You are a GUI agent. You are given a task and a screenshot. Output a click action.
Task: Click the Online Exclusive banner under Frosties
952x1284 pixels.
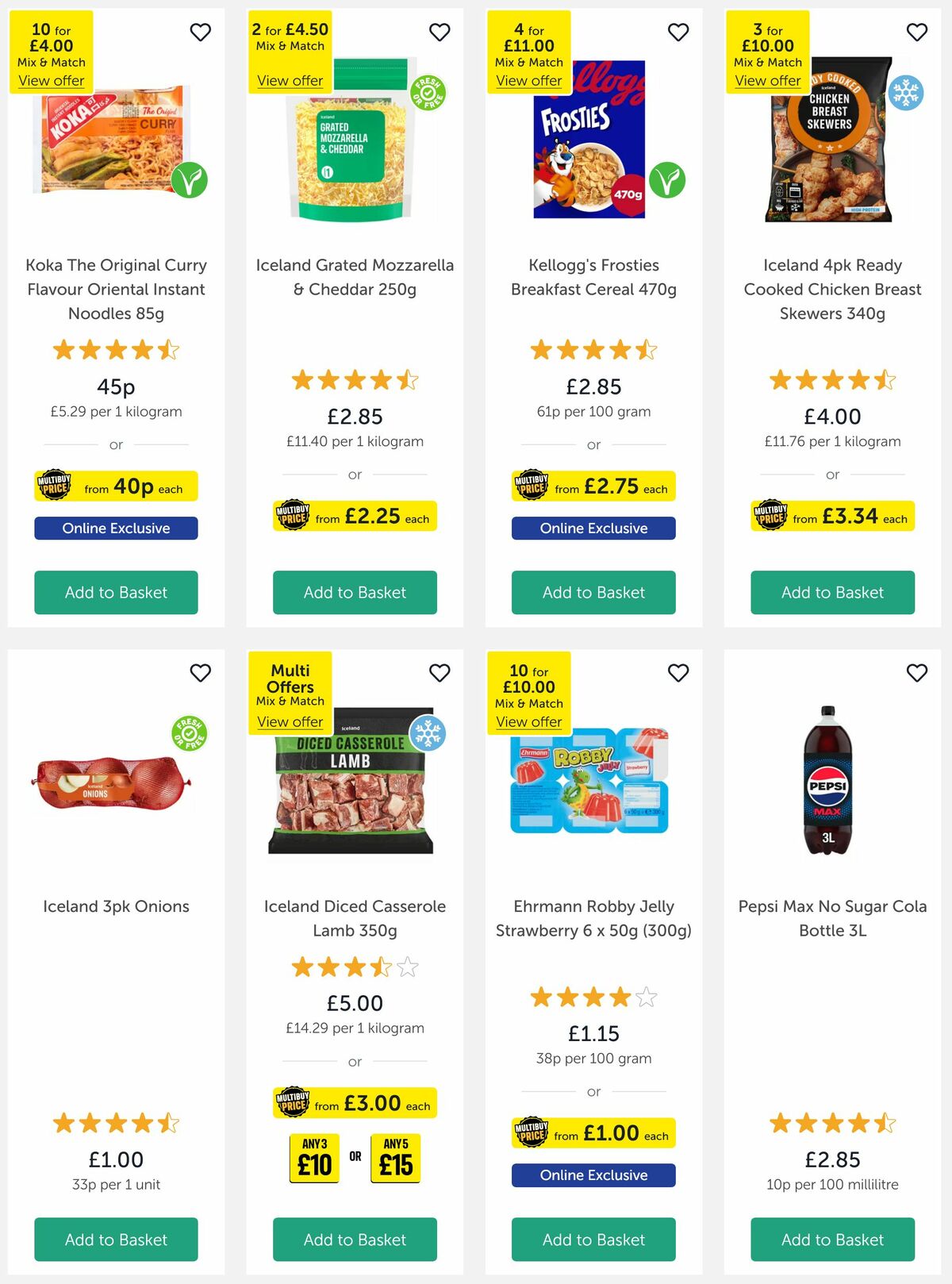click(593, 528)
